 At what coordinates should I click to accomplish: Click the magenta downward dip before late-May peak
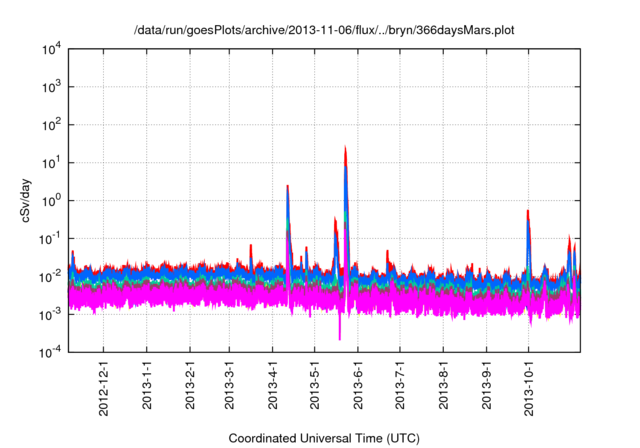(x=340, y=326)
